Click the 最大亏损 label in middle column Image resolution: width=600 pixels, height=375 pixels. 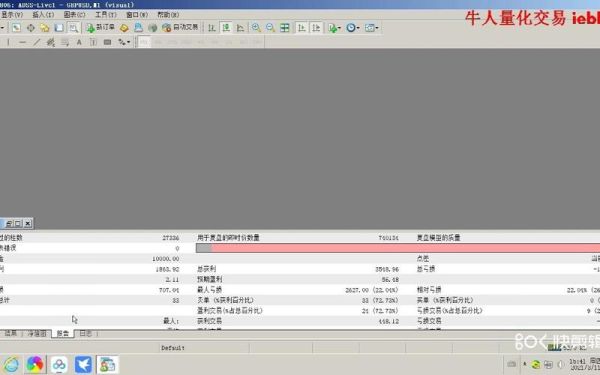(x=210, y=290)
